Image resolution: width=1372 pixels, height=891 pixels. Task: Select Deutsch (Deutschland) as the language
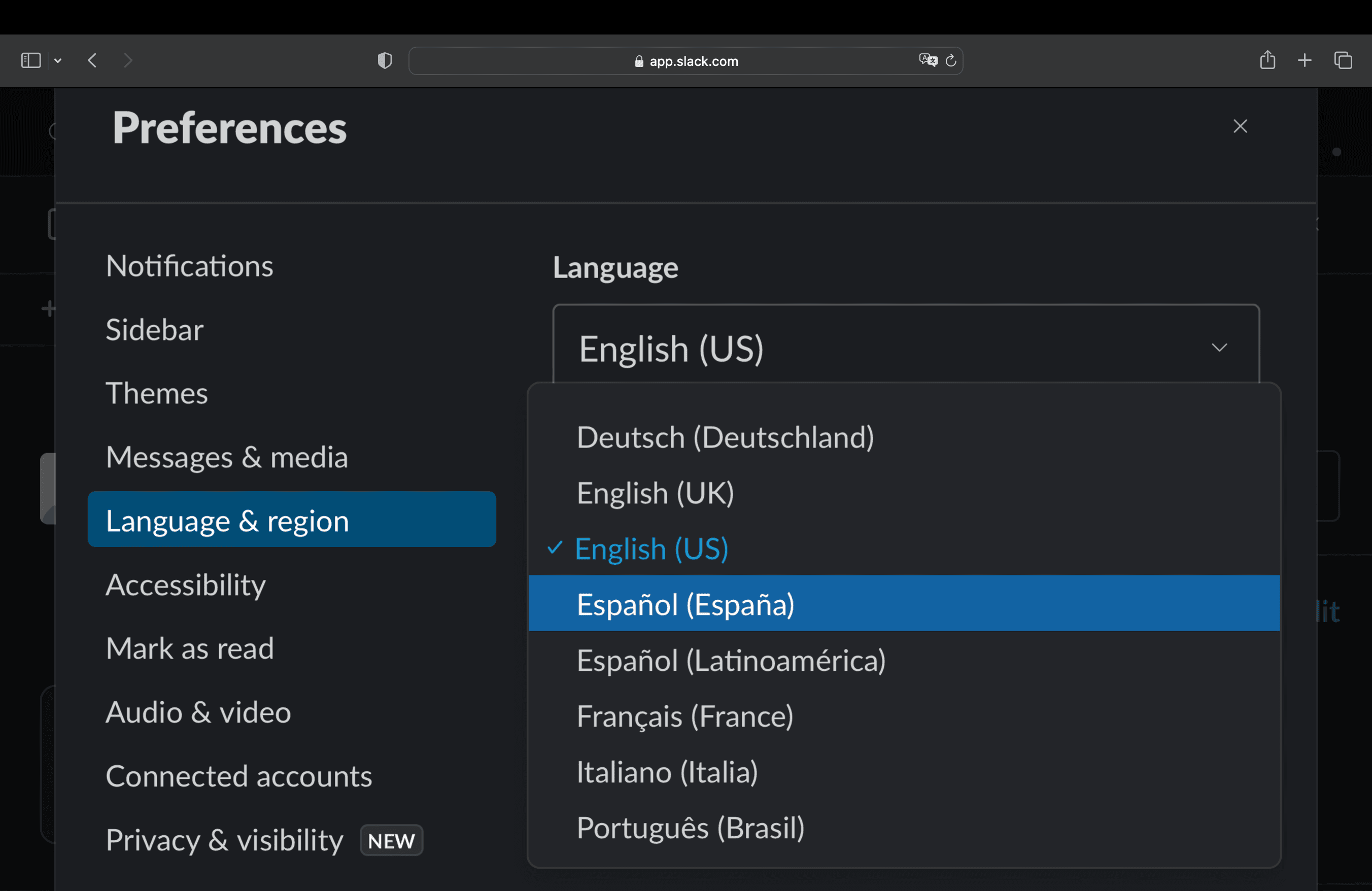(x=725, y=437)
